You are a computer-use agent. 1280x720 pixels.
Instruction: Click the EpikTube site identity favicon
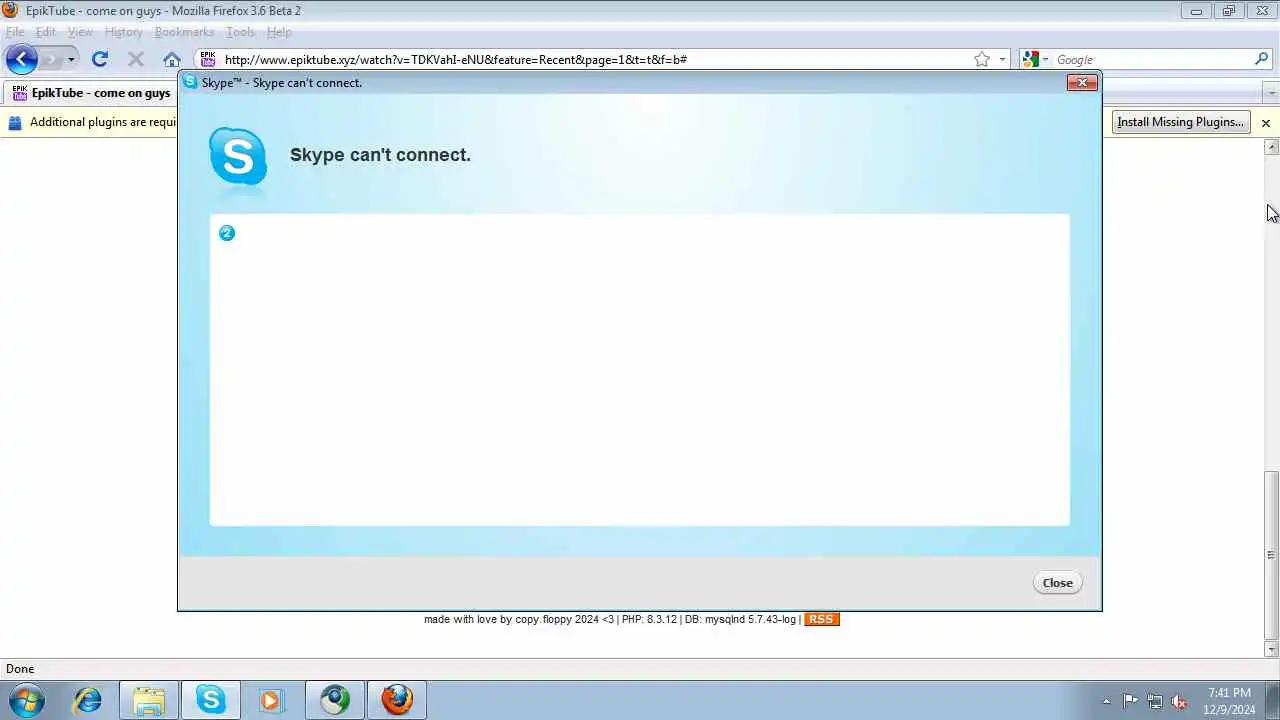pyautogui.click(x=208, y=59)
